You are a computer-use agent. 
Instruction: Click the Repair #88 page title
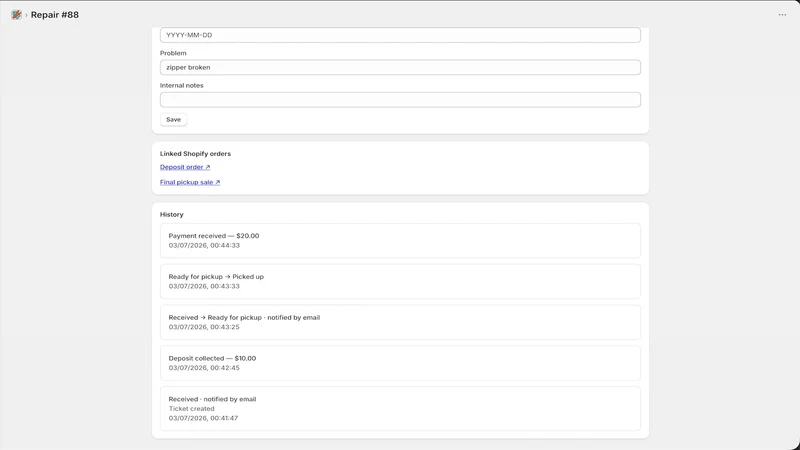click(55, 15)
